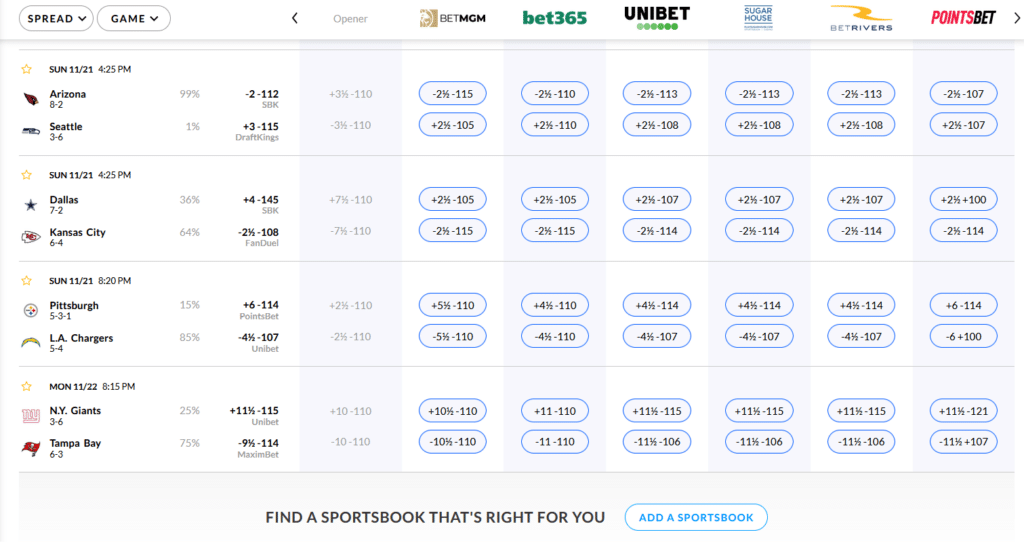
Task: Open the SPREAD bet type dropdown
Action: tap(56, 18)
